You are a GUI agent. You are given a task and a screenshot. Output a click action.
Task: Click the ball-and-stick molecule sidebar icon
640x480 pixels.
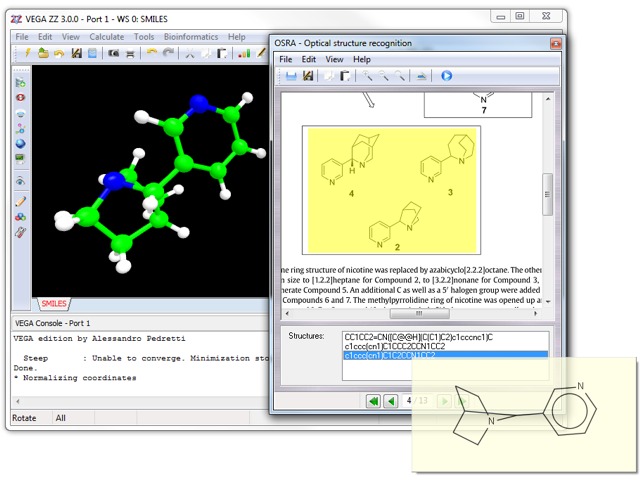pyautogui.click(x=20, y=129)
